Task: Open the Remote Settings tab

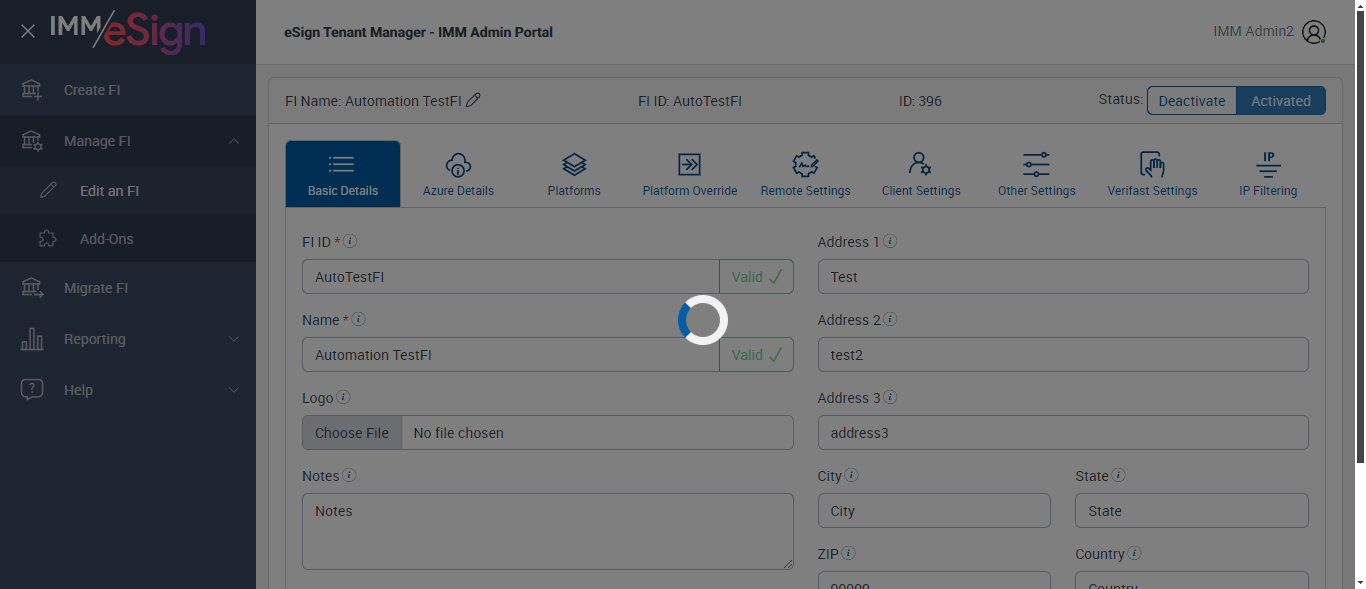Action: tap(805, 174)
